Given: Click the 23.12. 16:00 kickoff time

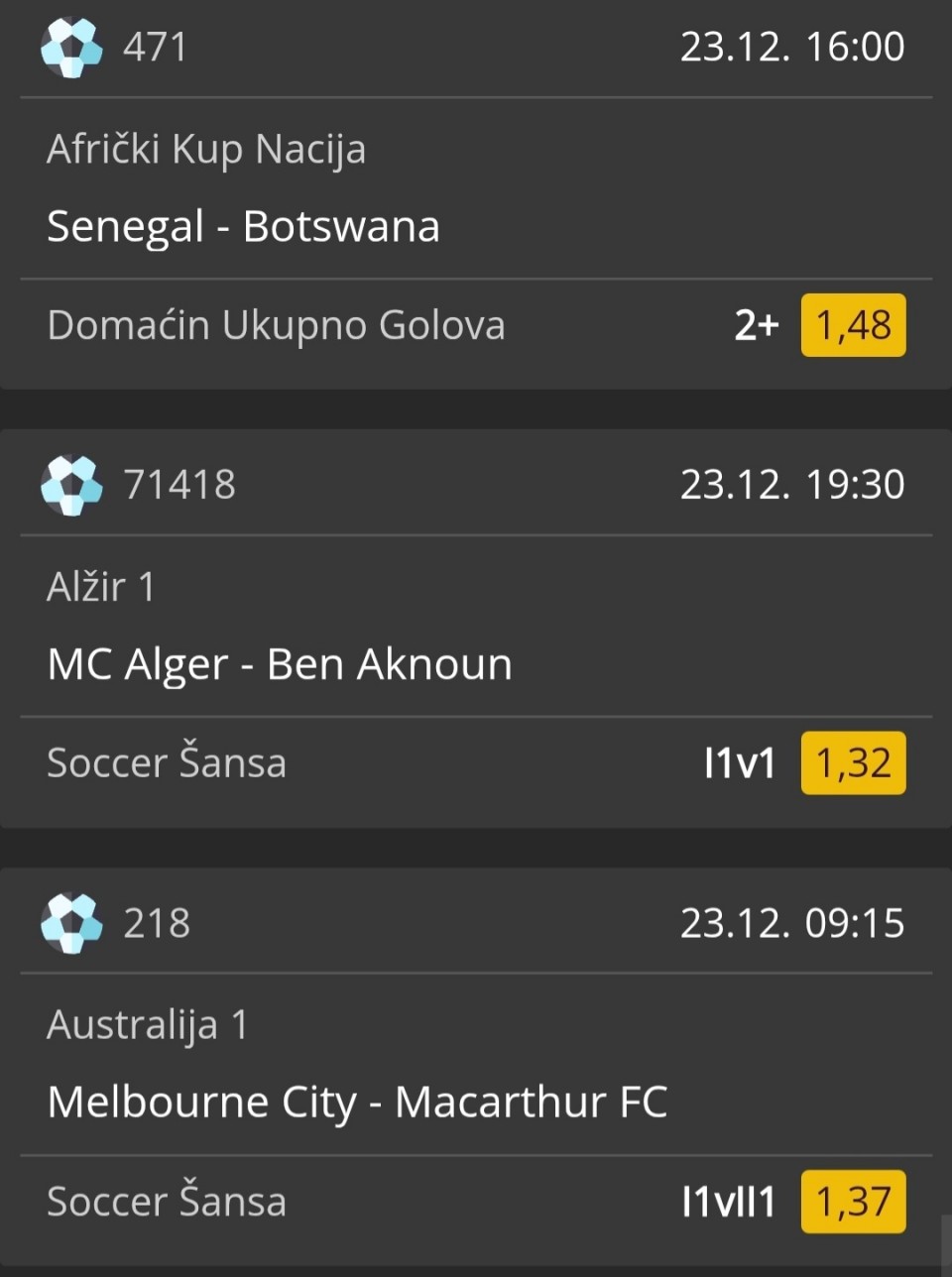Looking at the screenshot, I should (791, 47).
